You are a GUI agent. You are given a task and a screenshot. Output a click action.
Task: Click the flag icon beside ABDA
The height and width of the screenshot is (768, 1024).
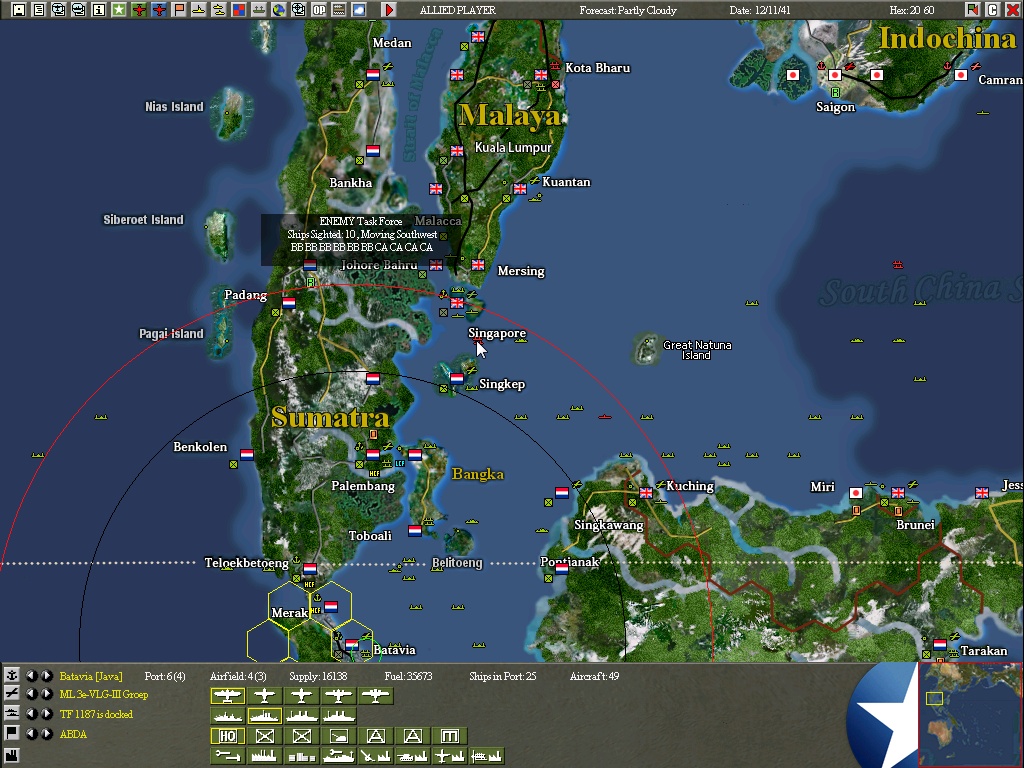click(x=12, y=733)
